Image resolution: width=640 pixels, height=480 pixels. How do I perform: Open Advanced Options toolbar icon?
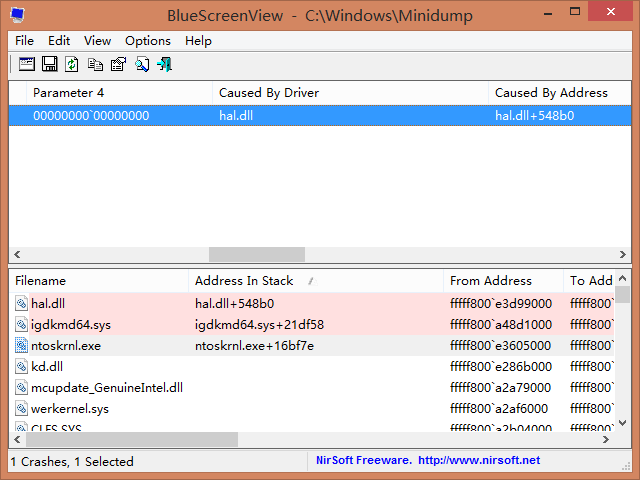[x=27, y=64]
